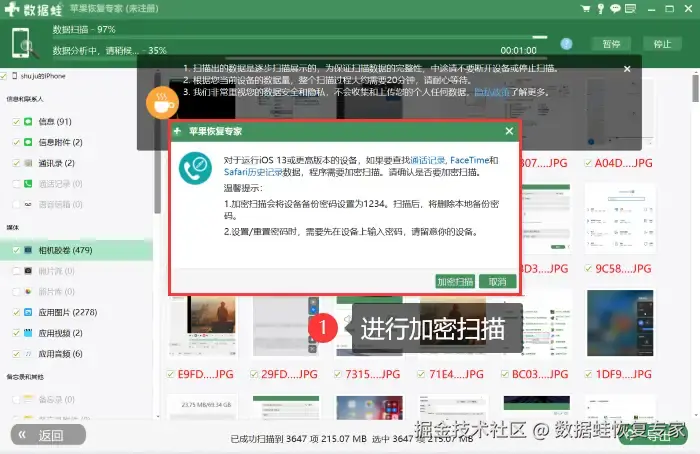700x454 pixels.
Task: Toggle the 信息附件 (2) checkbox
Action: [16, 142]
